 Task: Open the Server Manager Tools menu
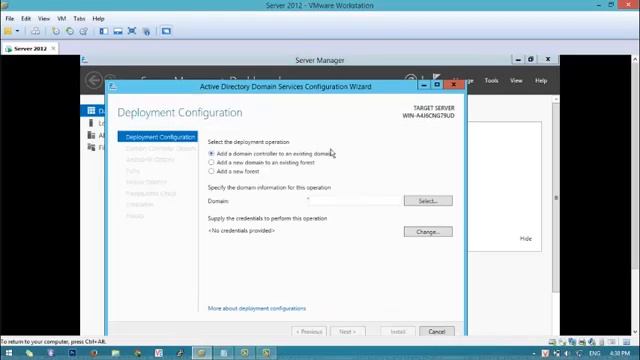[491, 81]
